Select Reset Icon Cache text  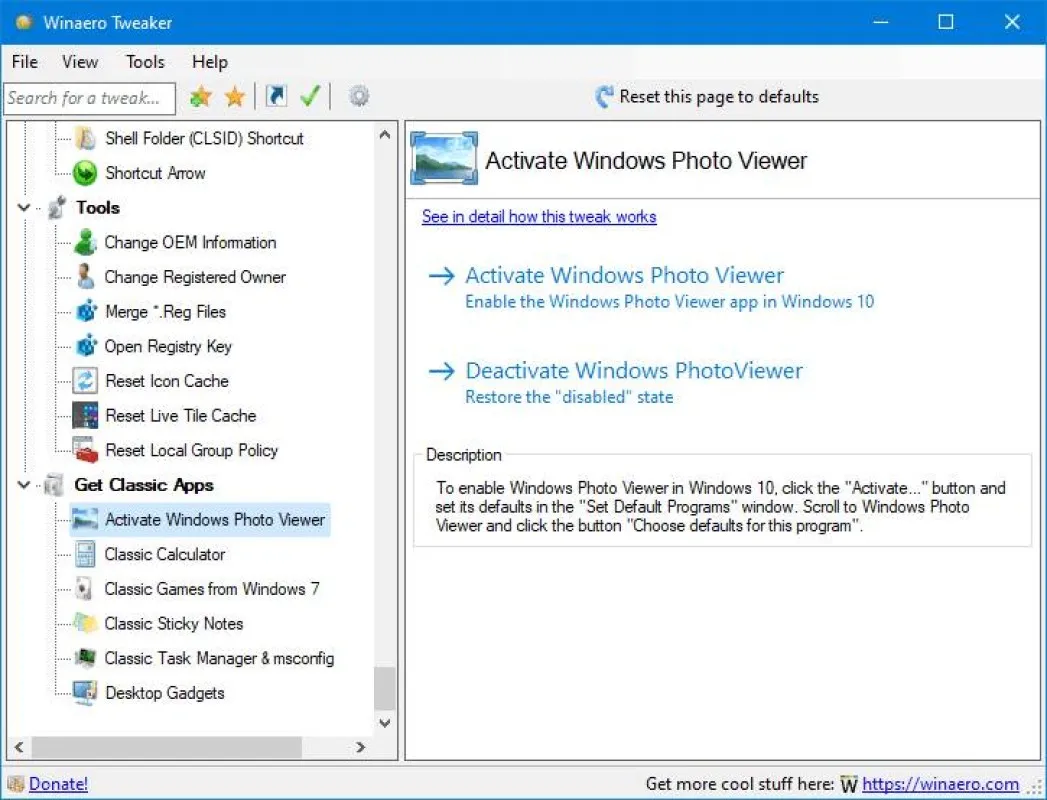[167, 381]
